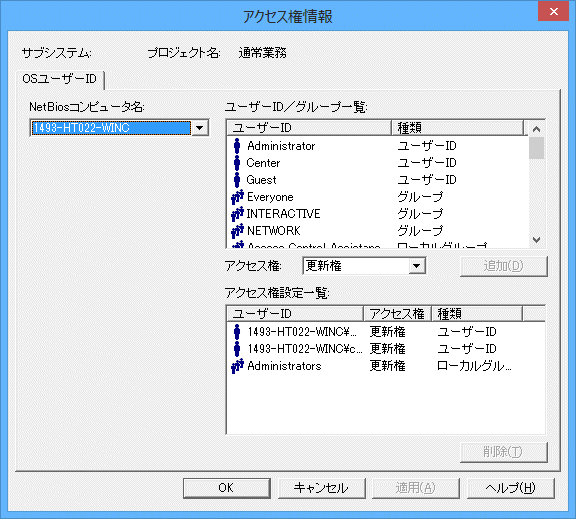Click the Everyone group icon
Screen dimensions: 576x519
(237, 197)
